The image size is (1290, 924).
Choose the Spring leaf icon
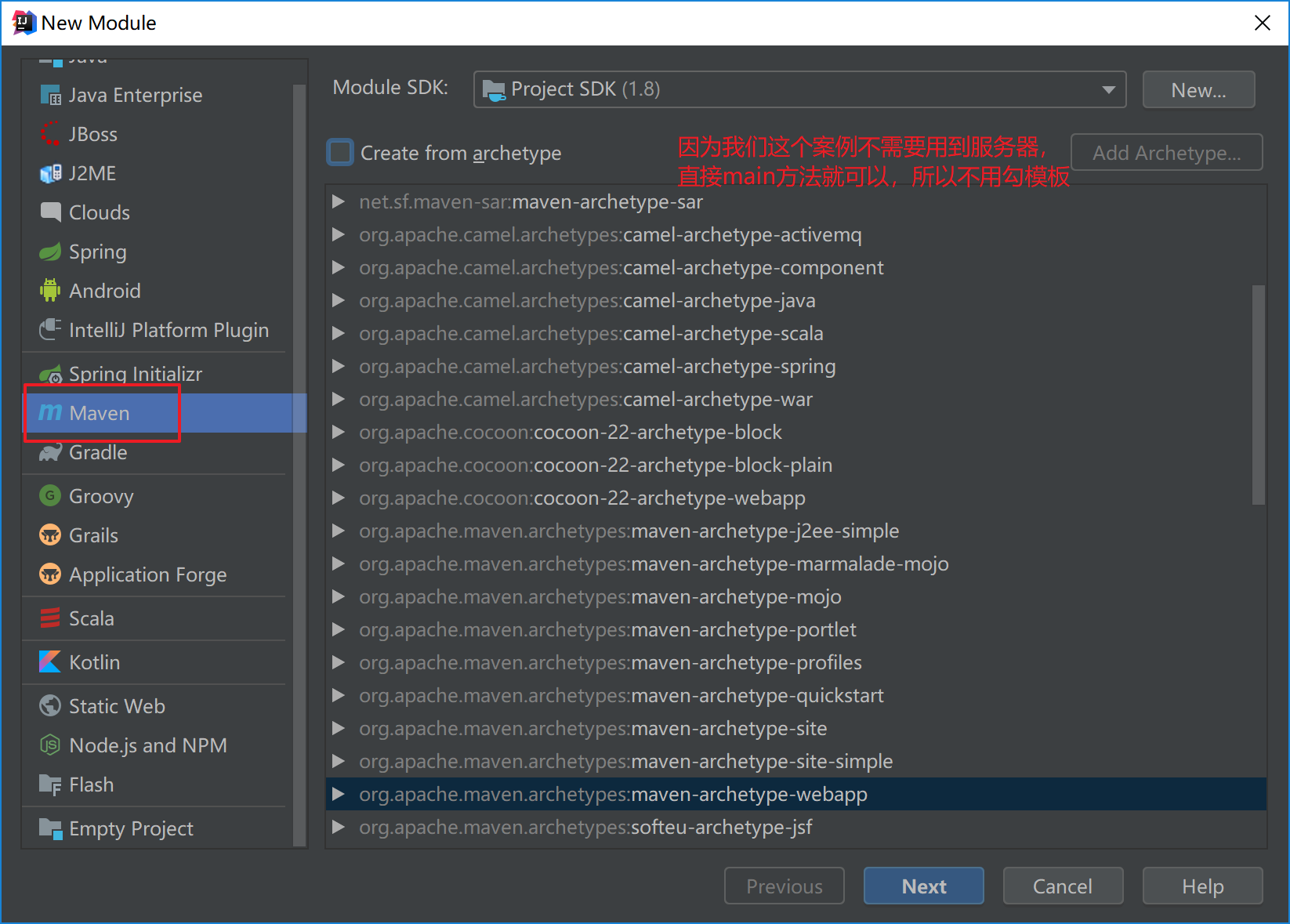pos(50,252)
